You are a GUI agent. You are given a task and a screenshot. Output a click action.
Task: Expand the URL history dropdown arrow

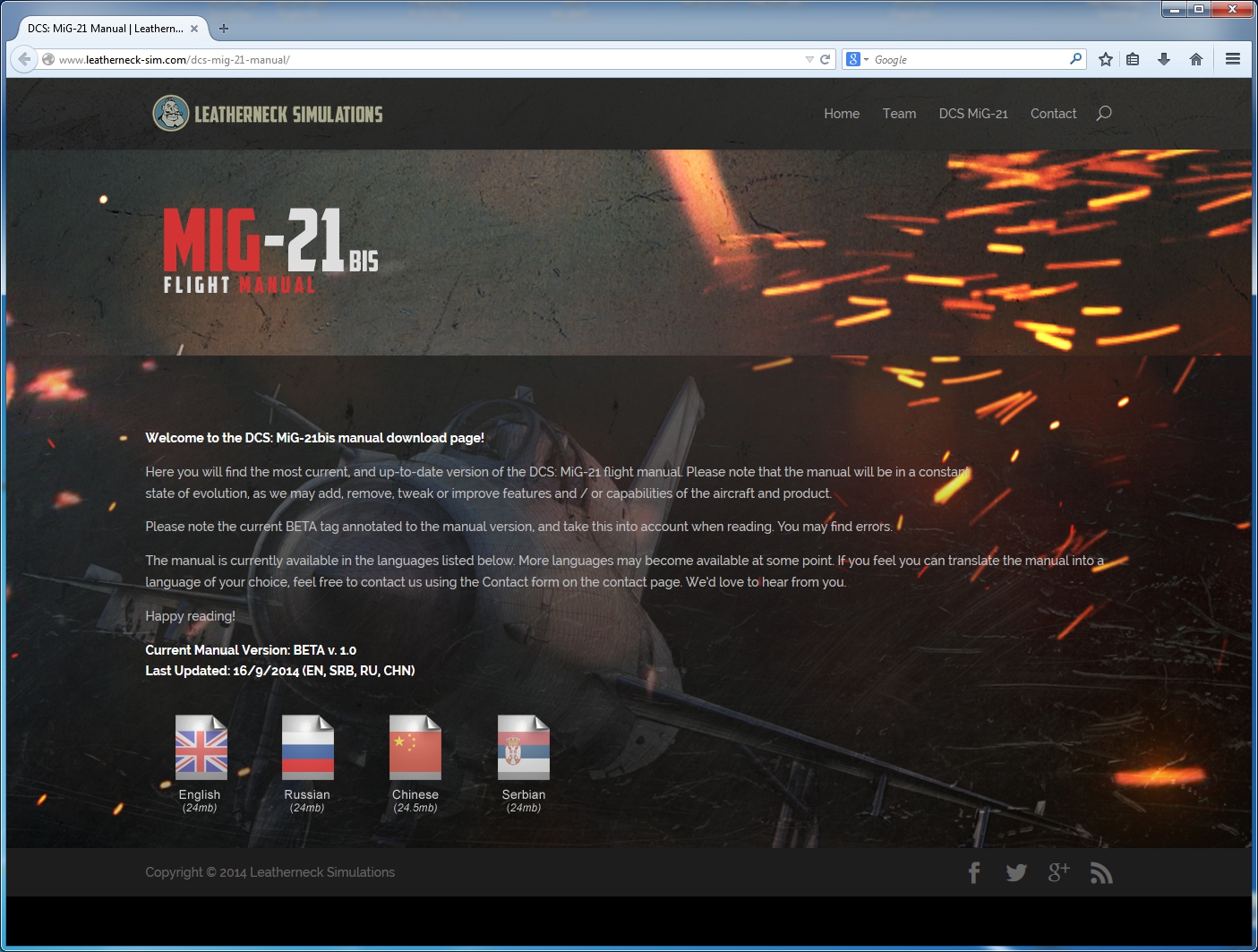[x=809, y=60]
